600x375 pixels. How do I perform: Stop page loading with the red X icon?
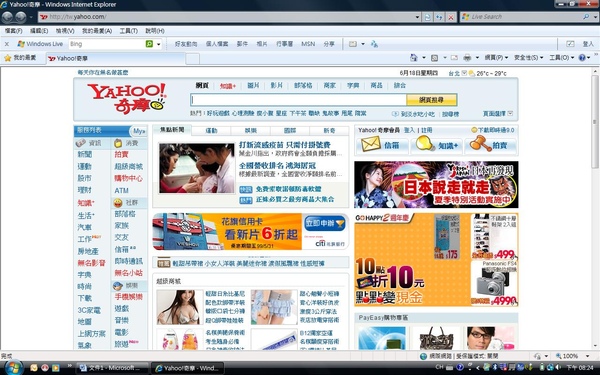(x=451, y=17)
